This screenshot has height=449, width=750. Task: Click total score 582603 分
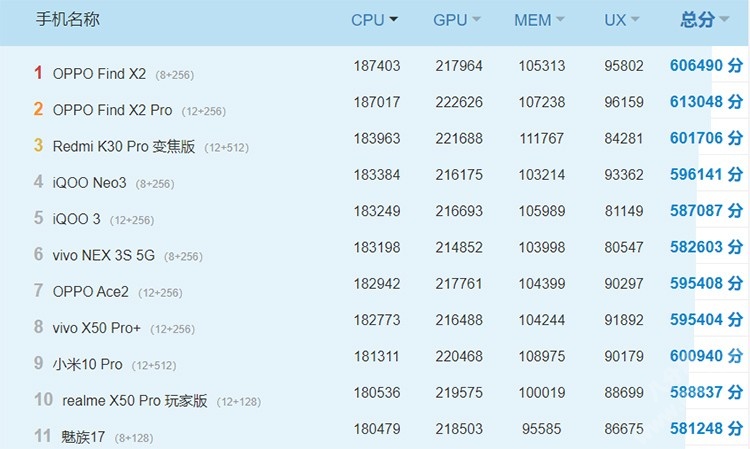click(x=706, y=247)
